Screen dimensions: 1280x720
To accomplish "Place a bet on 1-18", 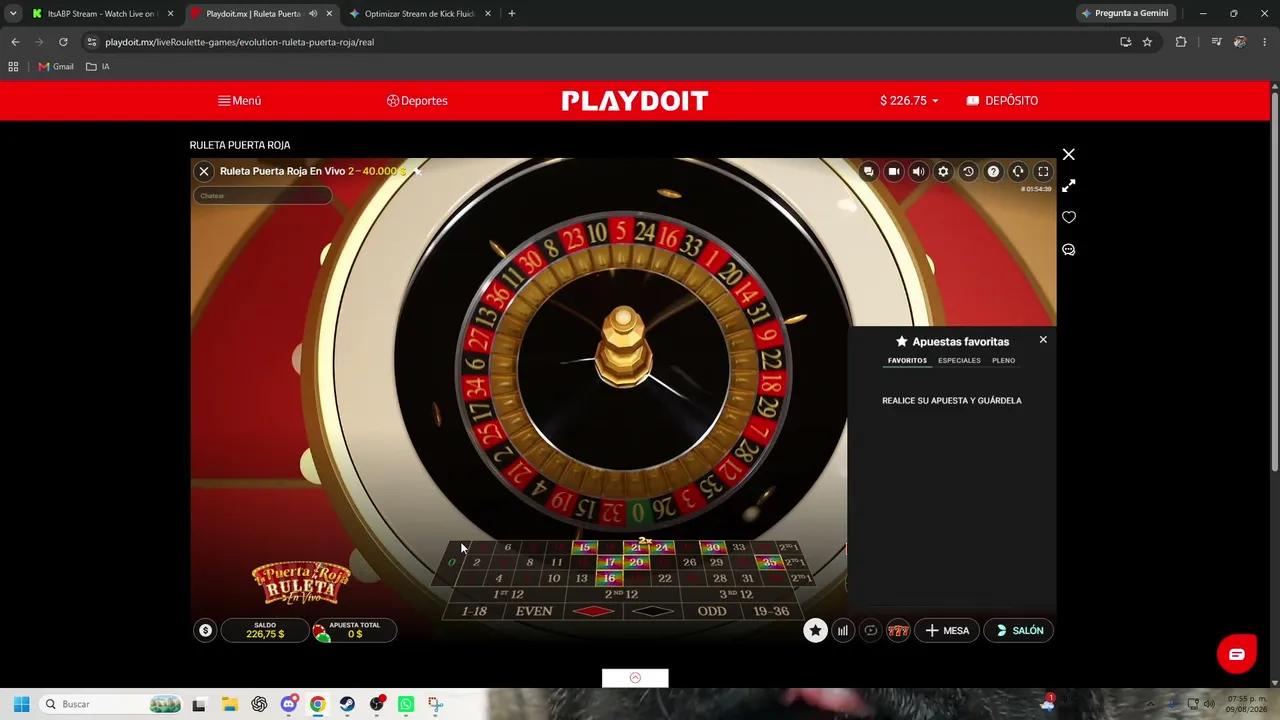I will click(x=474, y=612).
